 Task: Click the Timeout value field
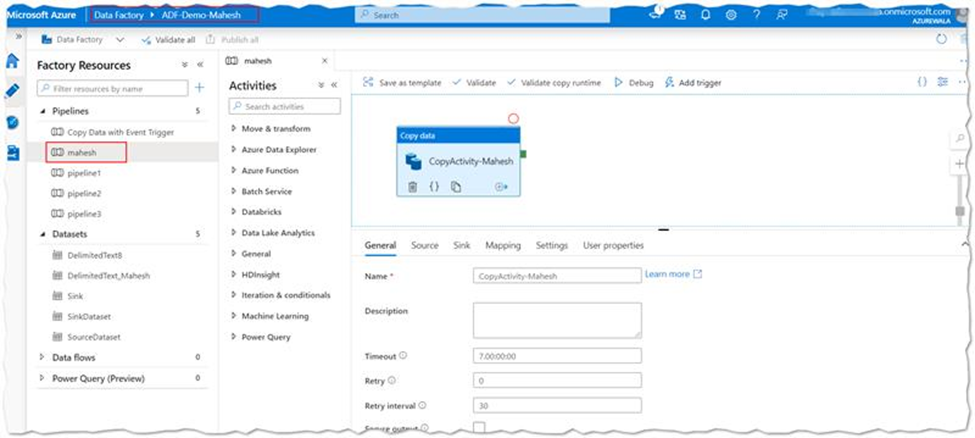[557, 356]
